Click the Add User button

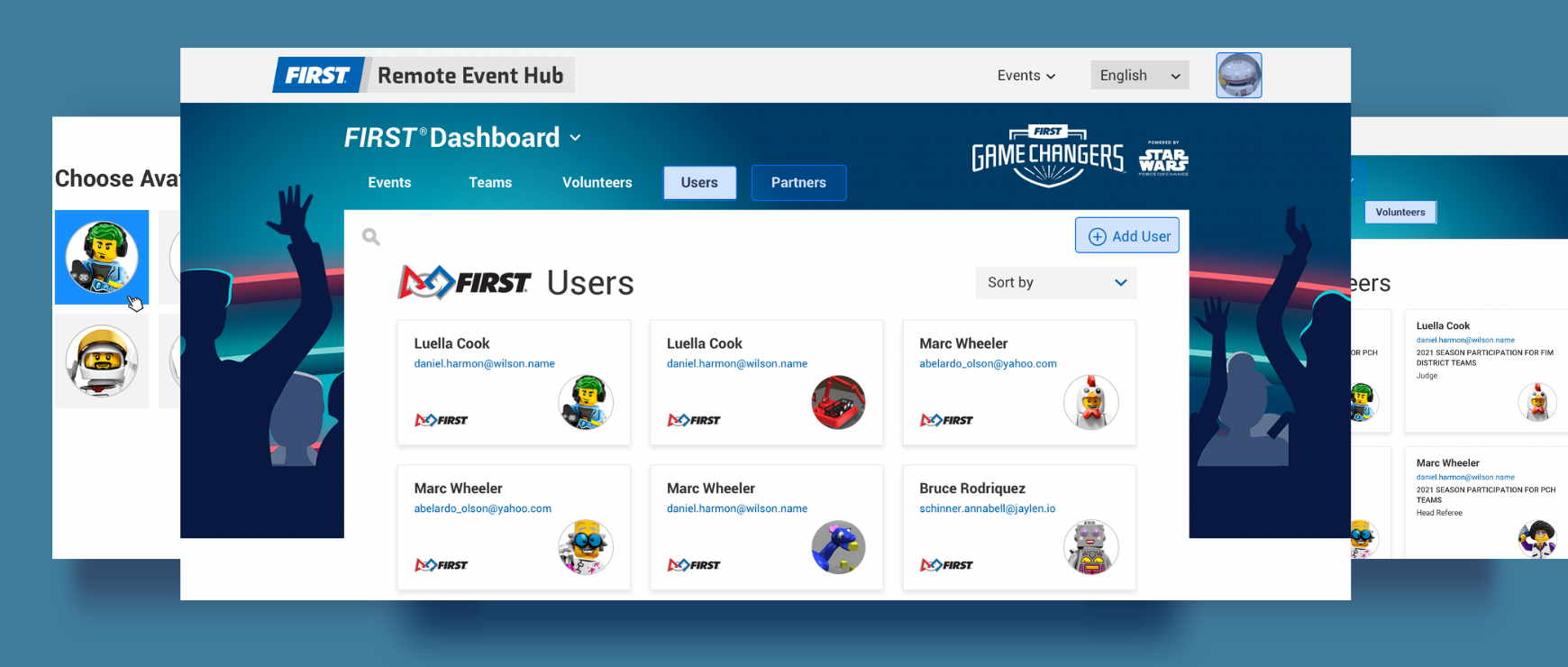pyautogui.click(x=1126, y=236)
